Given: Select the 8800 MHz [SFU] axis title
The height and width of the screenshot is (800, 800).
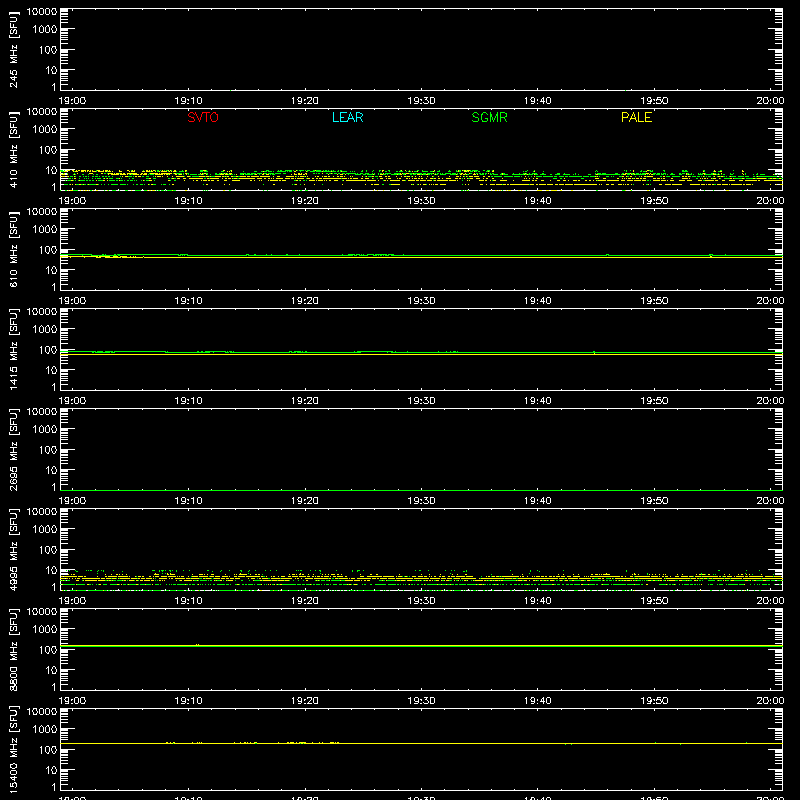Looking at the screenshot, I should pyautogui.click(x=14, y=649).
